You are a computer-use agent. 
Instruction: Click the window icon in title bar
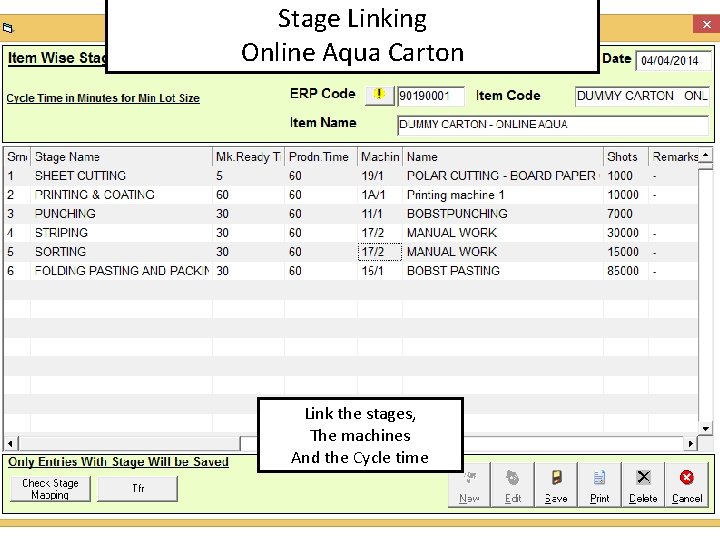point(8,28)
